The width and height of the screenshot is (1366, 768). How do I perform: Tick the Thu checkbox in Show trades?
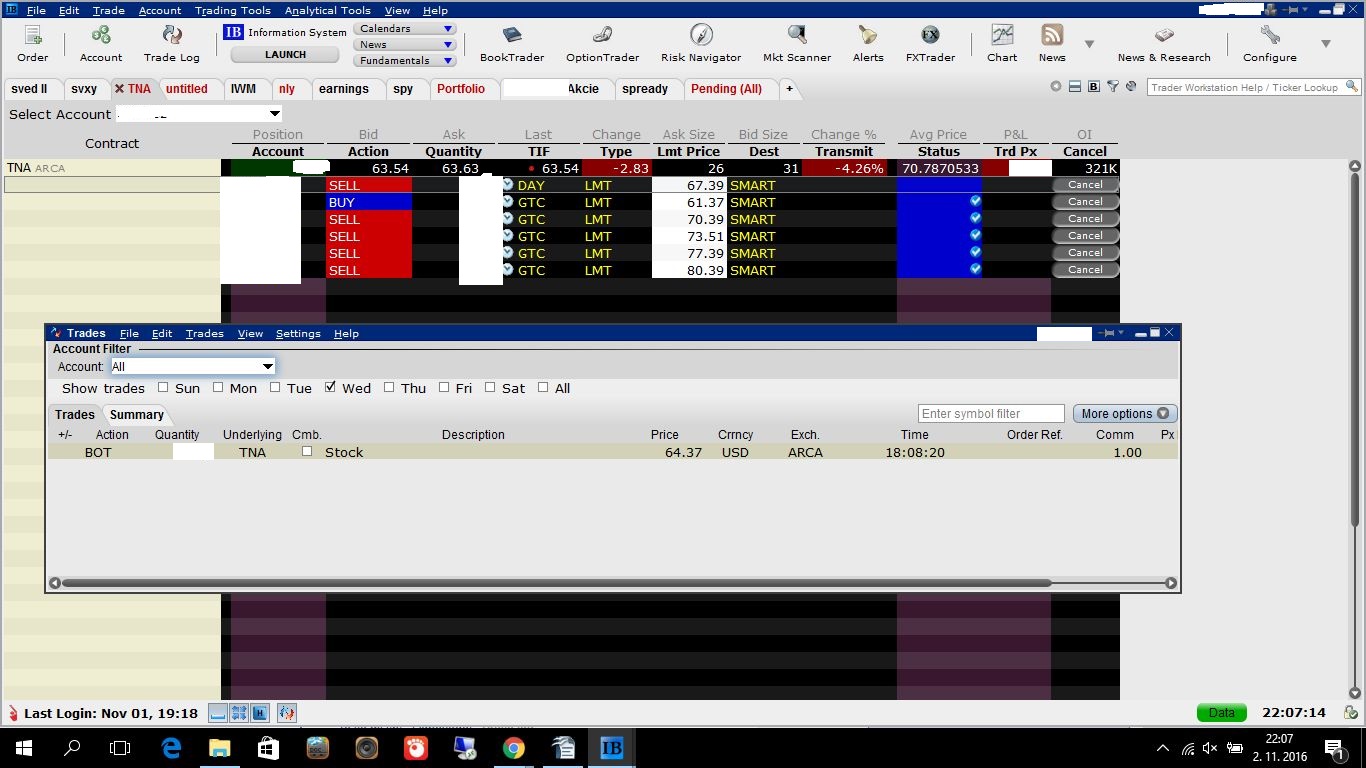tap(389, 387)
